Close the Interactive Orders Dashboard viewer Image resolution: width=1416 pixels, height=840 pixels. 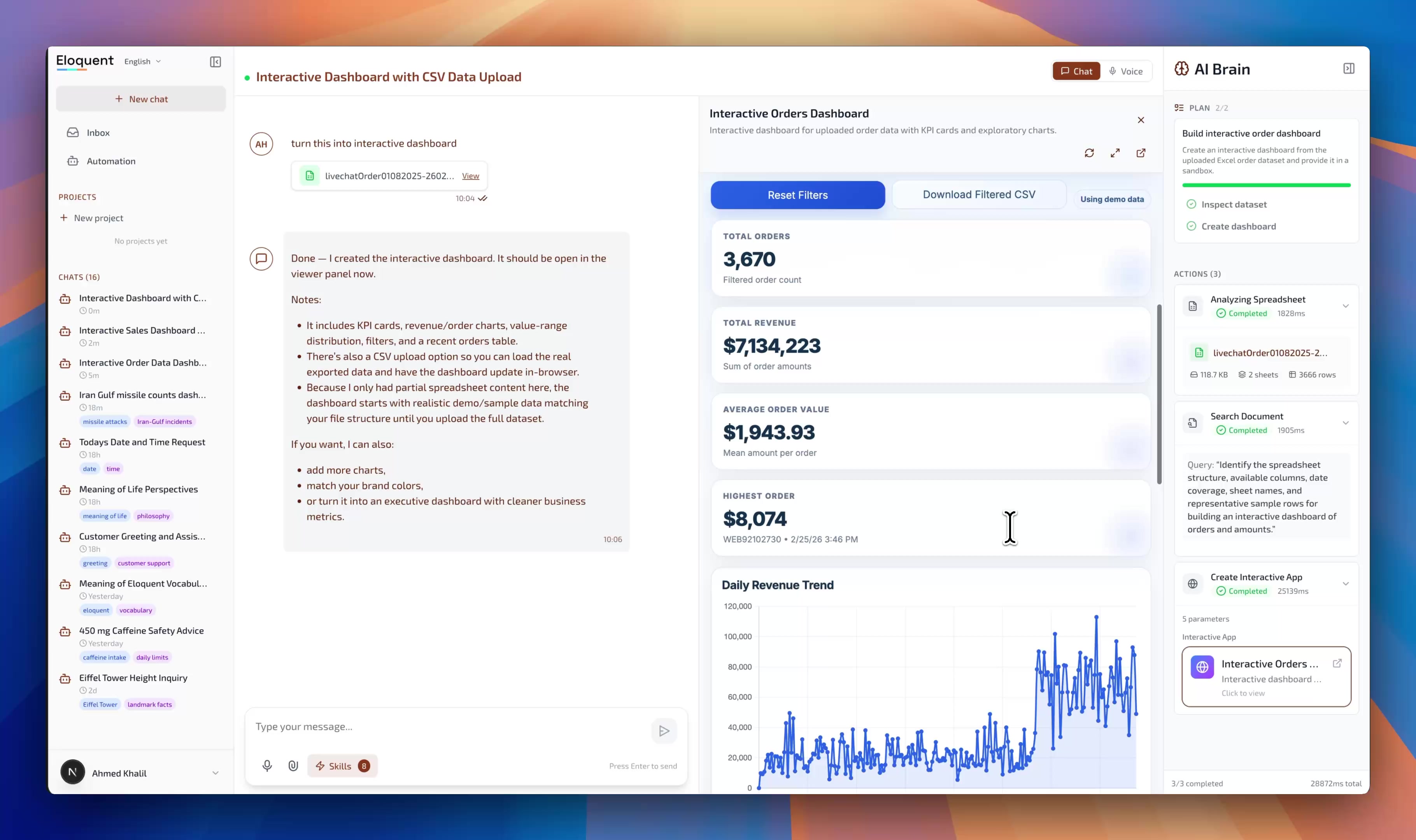pos(1141,120)
